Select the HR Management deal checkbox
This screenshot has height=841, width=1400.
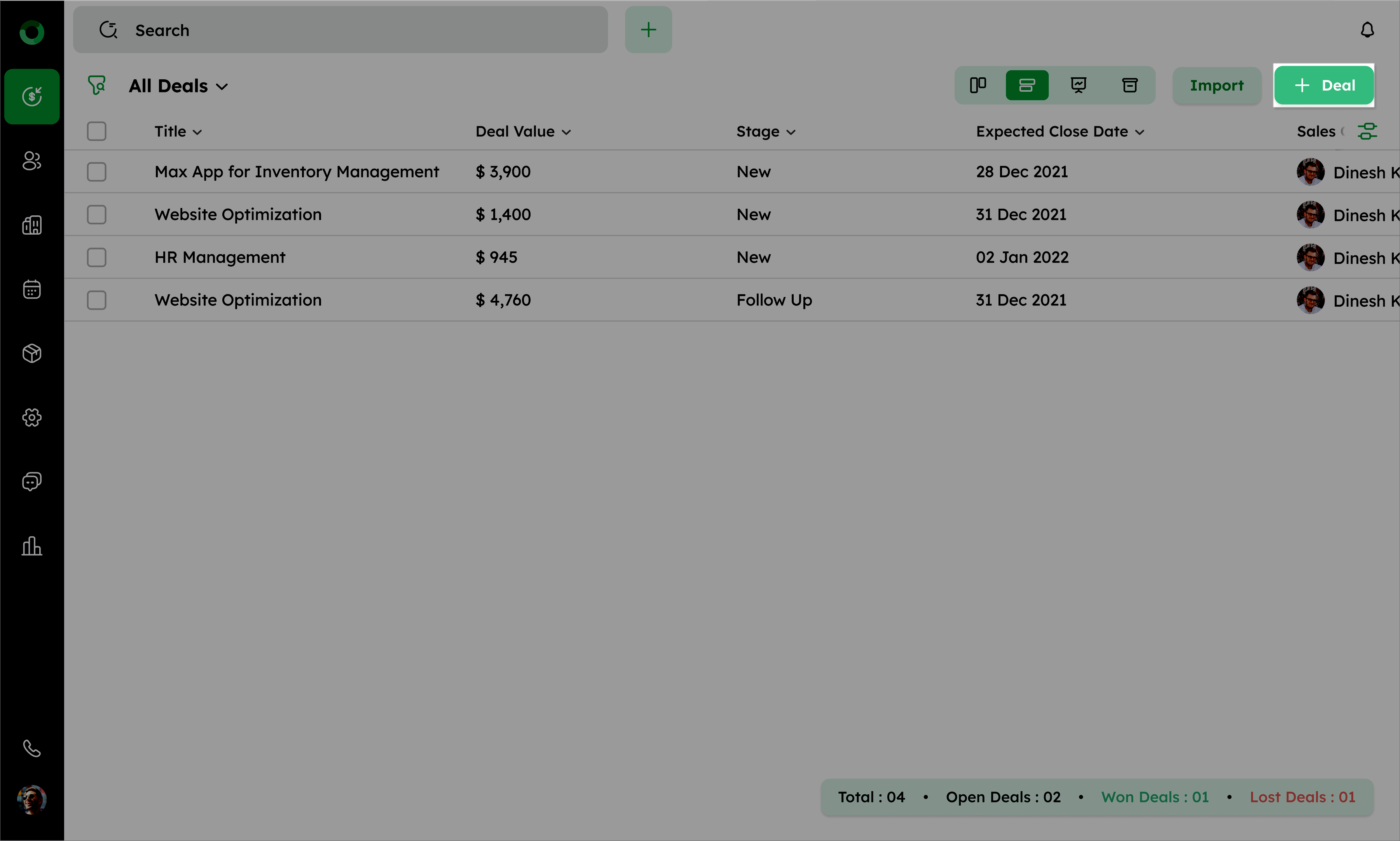pyautogui.click(x=96, y=257)
